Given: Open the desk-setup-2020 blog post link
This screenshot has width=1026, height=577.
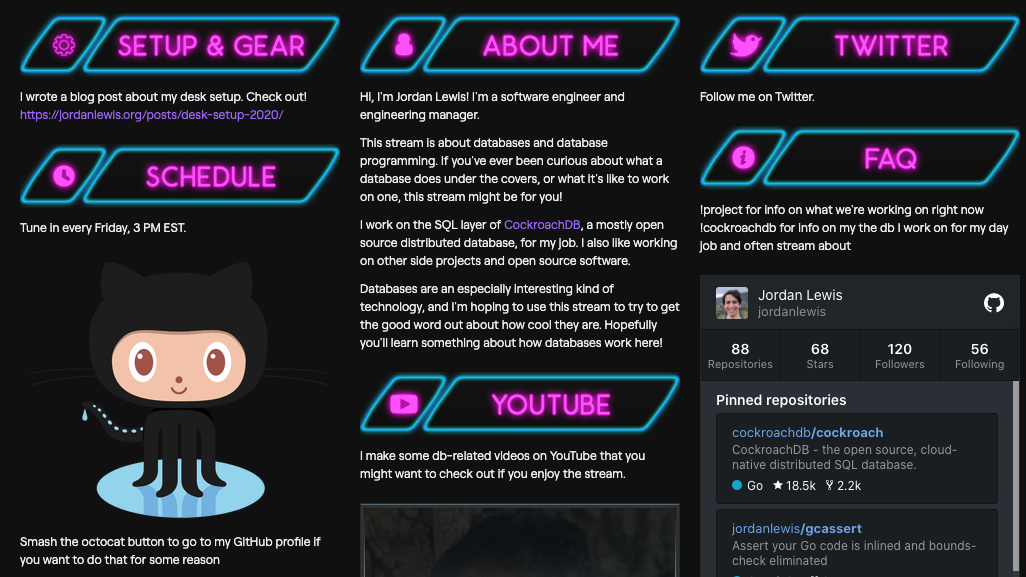Looking at the screenshot, I should point(151,114).
